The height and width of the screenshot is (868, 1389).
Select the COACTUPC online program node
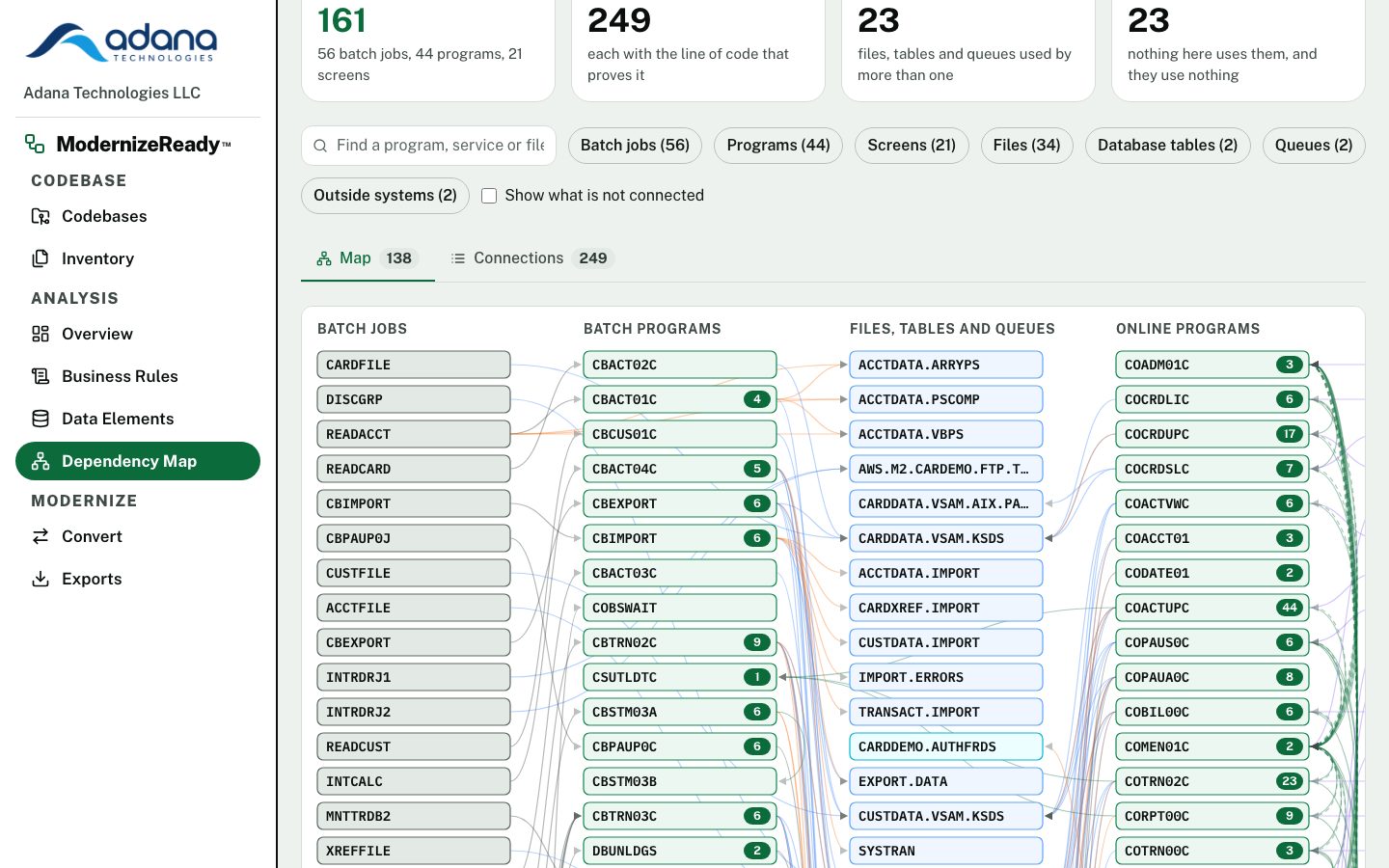(1212, 608)
